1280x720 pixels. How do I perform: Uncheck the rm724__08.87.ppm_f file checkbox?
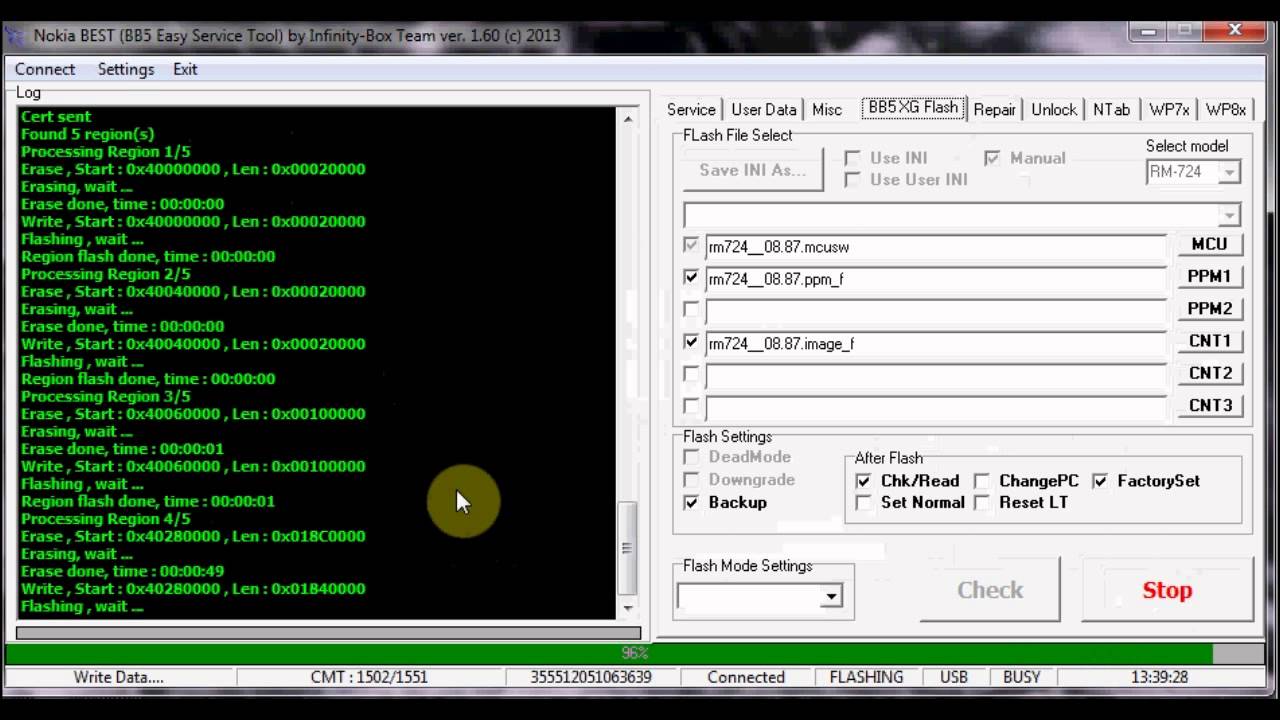[691, 277]
